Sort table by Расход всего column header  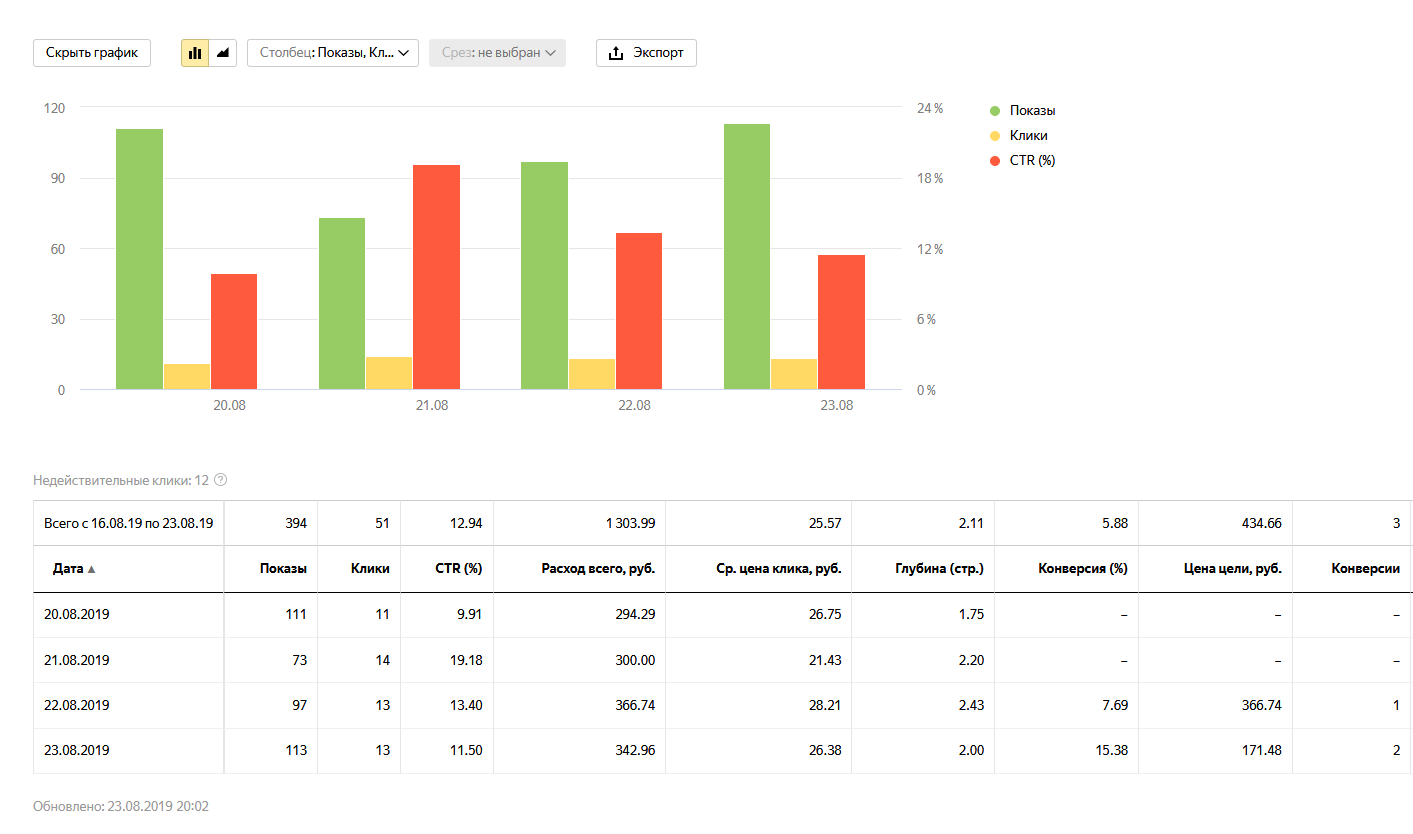click(x=598, y=569)
